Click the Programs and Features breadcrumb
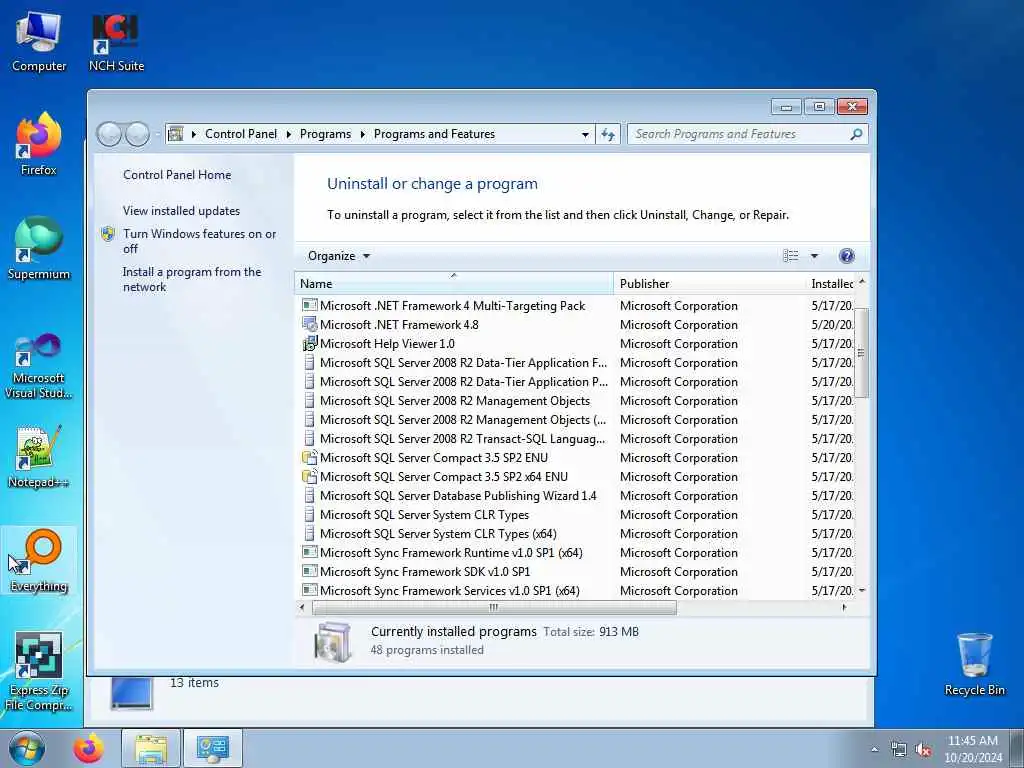Screen dimensions: 1024x768 [434, 134]
